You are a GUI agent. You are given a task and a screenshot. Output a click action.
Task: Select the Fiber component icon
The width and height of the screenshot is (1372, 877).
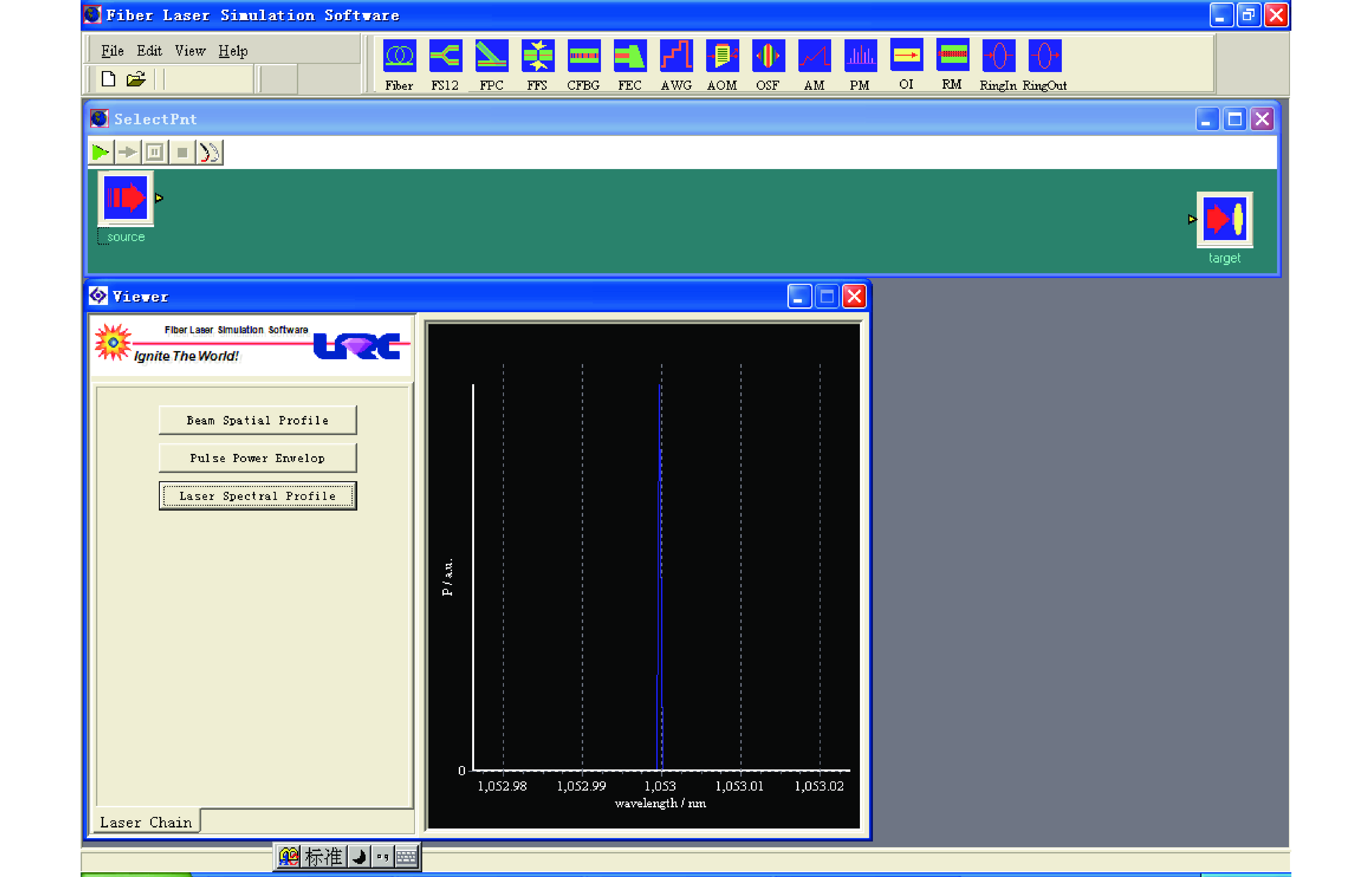pos(399,56)
